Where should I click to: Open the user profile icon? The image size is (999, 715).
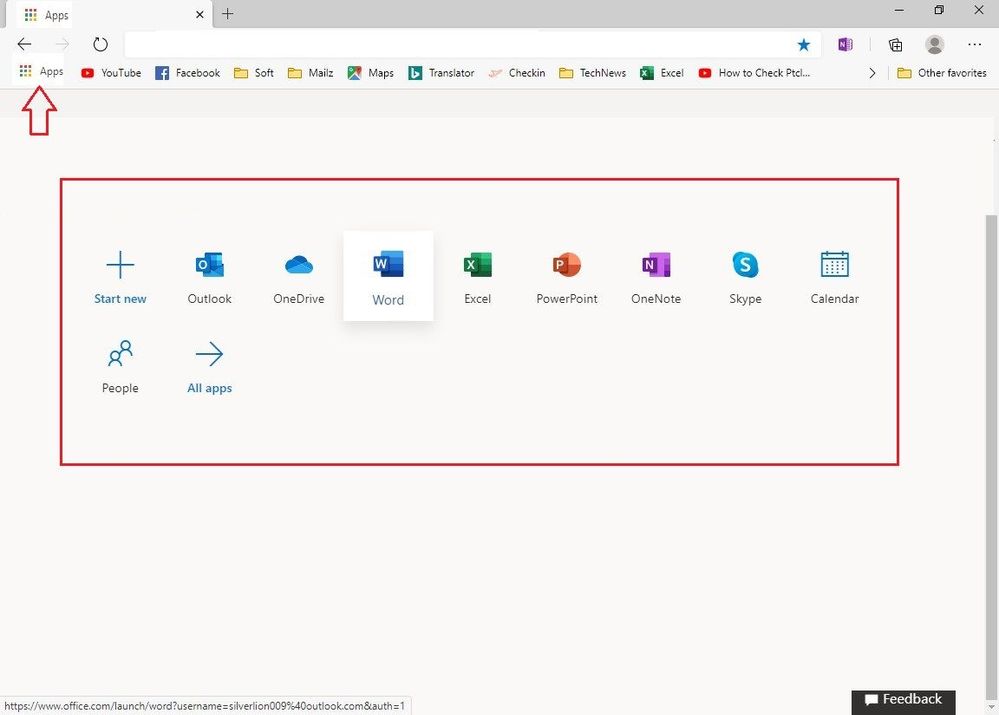935,44
